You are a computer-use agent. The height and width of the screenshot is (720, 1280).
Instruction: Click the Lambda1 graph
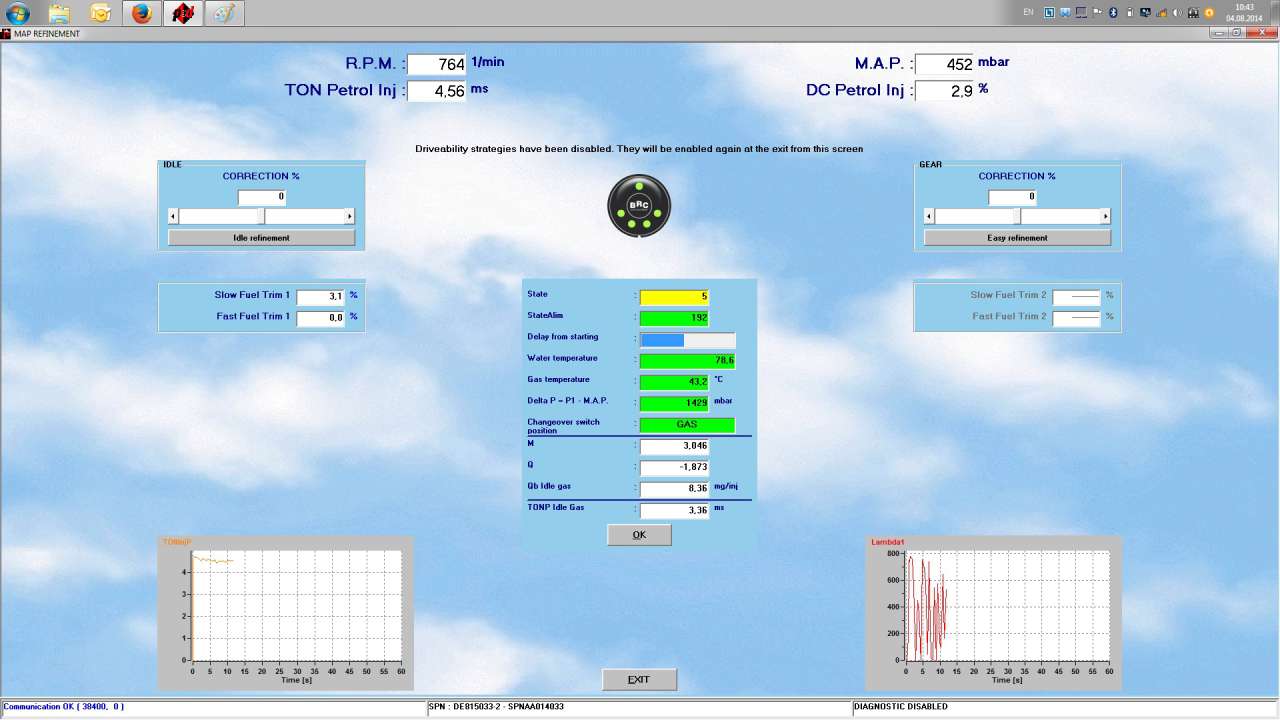[994, 612]
